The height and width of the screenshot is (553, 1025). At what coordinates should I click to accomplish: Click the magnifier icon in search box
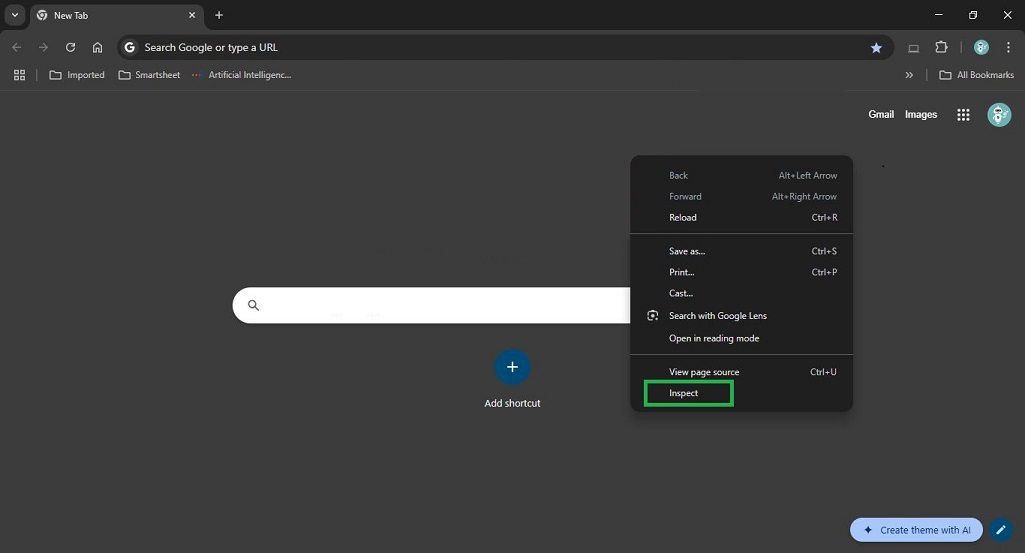pyautogui.click(x=254, y=305)
